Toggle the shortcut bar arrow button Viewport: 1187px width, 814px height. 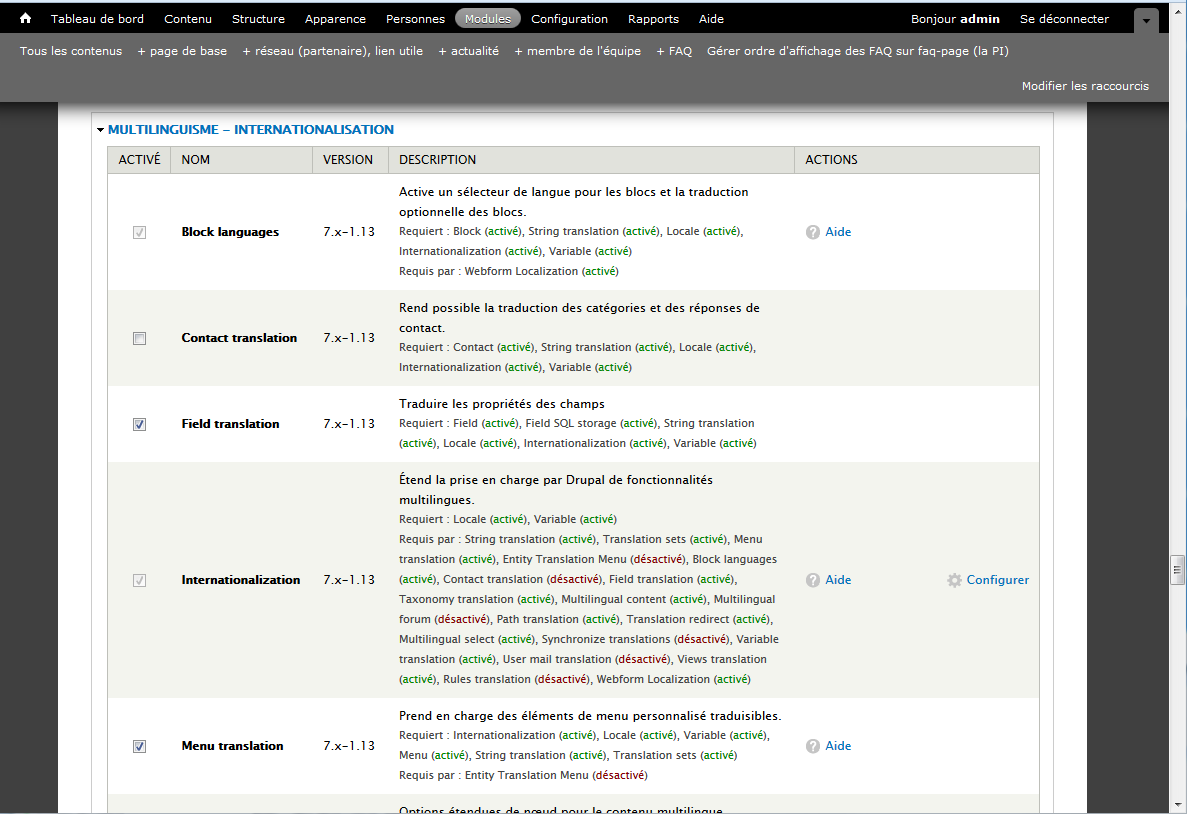pyautogui.click(x=1146, y=21)
